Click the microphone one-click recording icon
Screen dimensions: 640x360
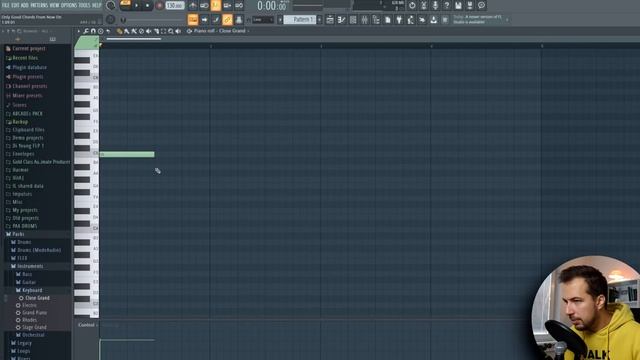(x=435, y=5)
